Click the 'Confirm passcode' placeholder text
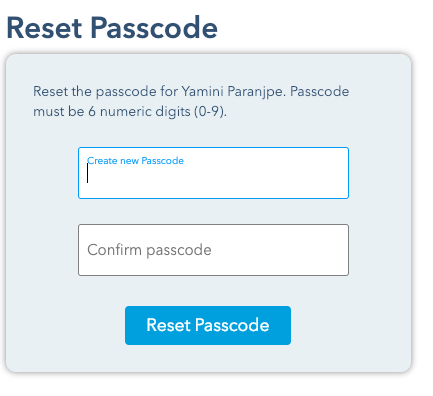 (x=149, y=250)
